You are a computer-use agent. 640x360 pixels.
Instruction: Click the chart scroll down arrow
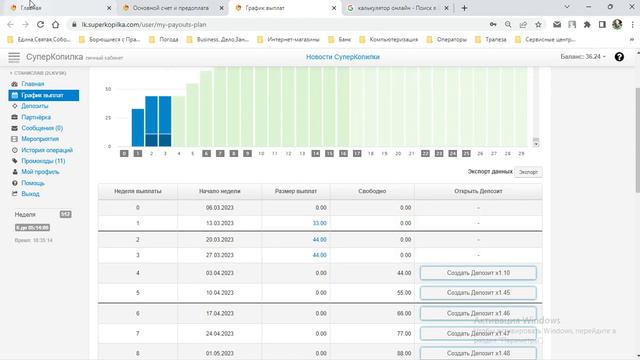(x=536, y=144)
